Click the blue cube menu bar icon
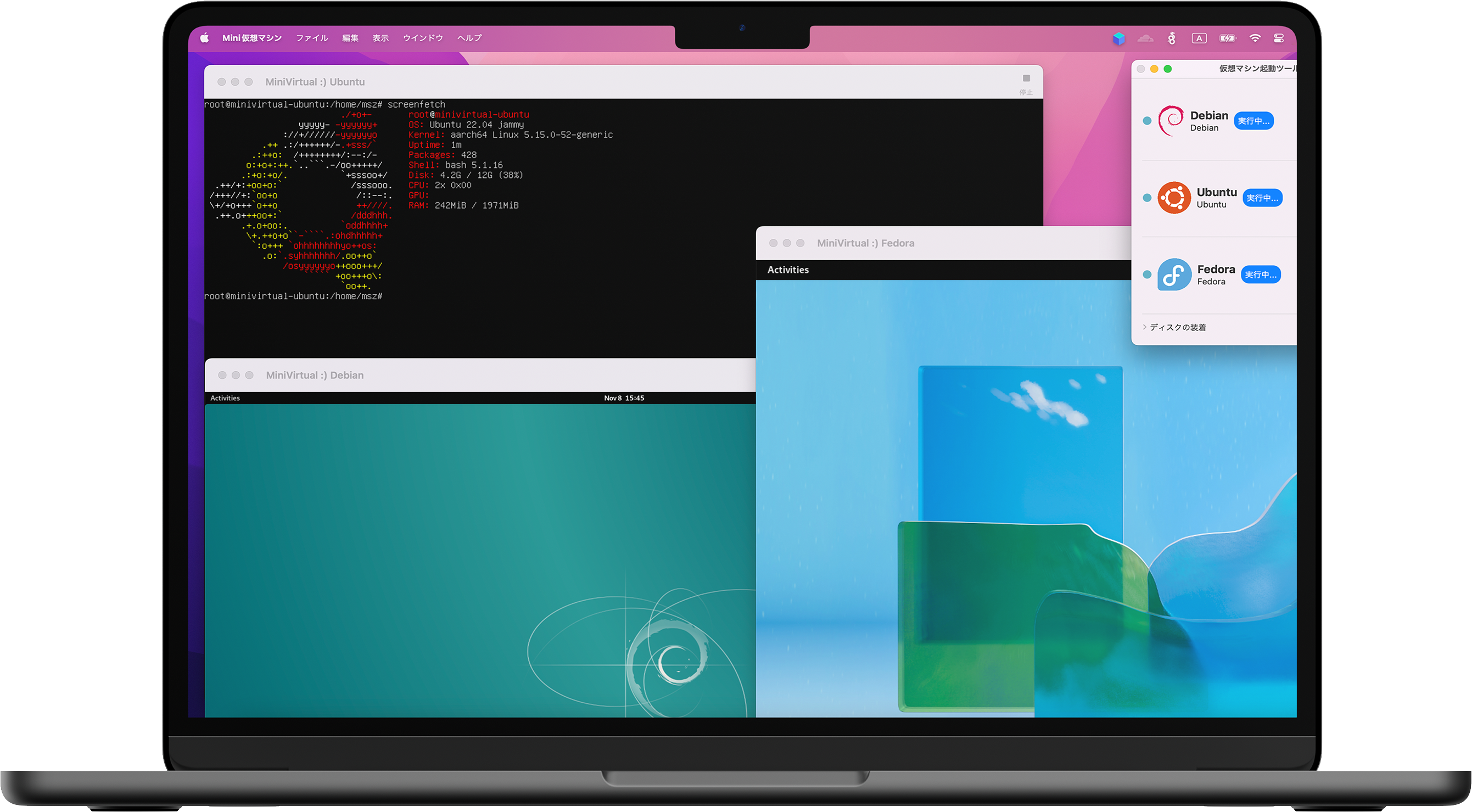The width and height of the screenshot is (1472, 812). [1118, 38]
